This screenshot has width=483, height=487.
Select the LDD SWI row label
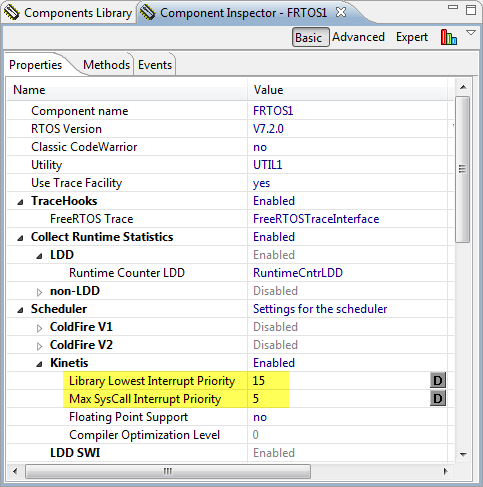point(75,453)
